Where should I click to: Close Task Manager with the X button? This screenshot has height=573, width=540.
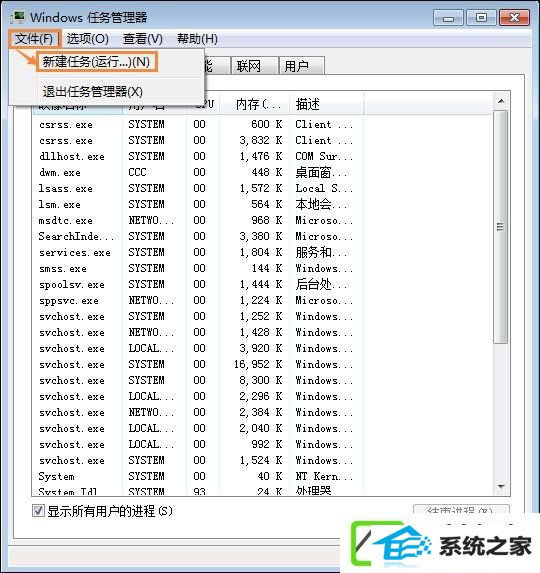click(x=514, y=18)
